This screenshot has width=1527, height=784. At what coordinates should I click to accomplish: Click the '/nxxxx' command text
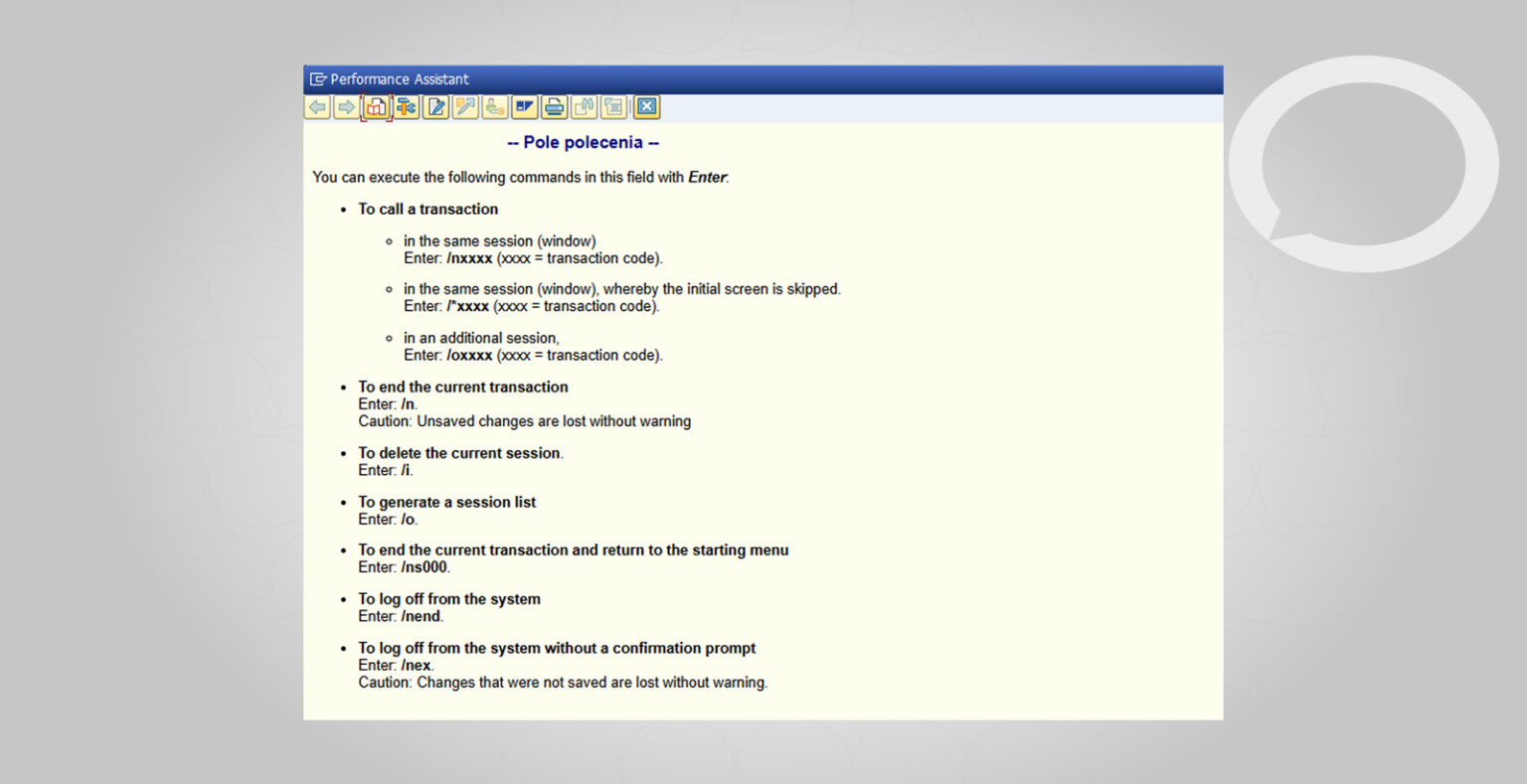(469, 258)
